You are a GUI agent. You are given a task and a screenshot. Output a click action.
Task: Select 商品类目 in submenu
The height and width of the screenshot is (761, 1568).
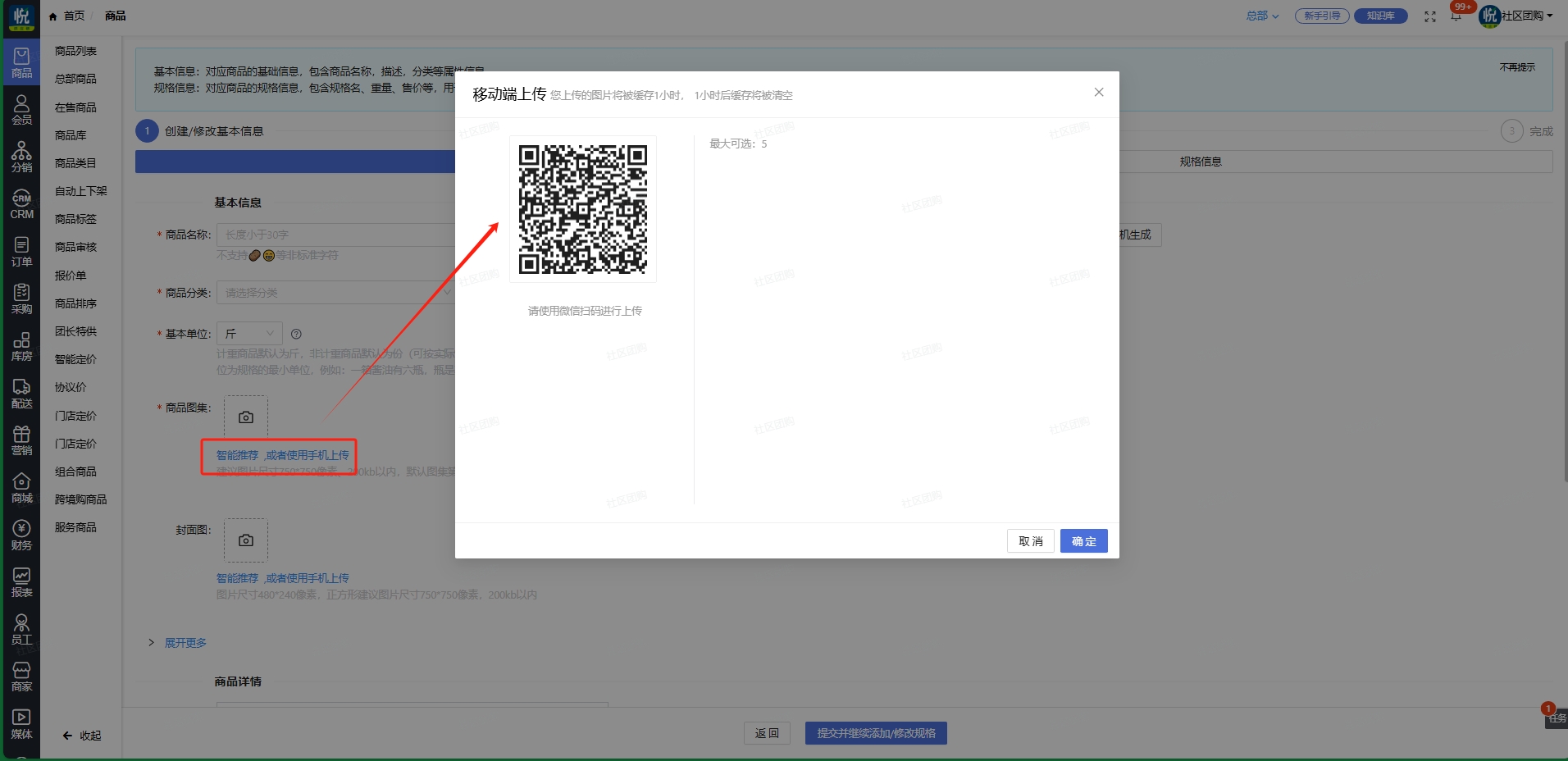75,163
